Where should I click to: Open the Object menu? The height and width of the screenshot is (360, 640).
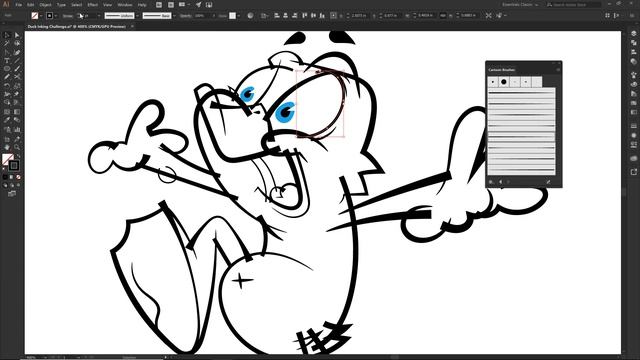tap(45, 5)
